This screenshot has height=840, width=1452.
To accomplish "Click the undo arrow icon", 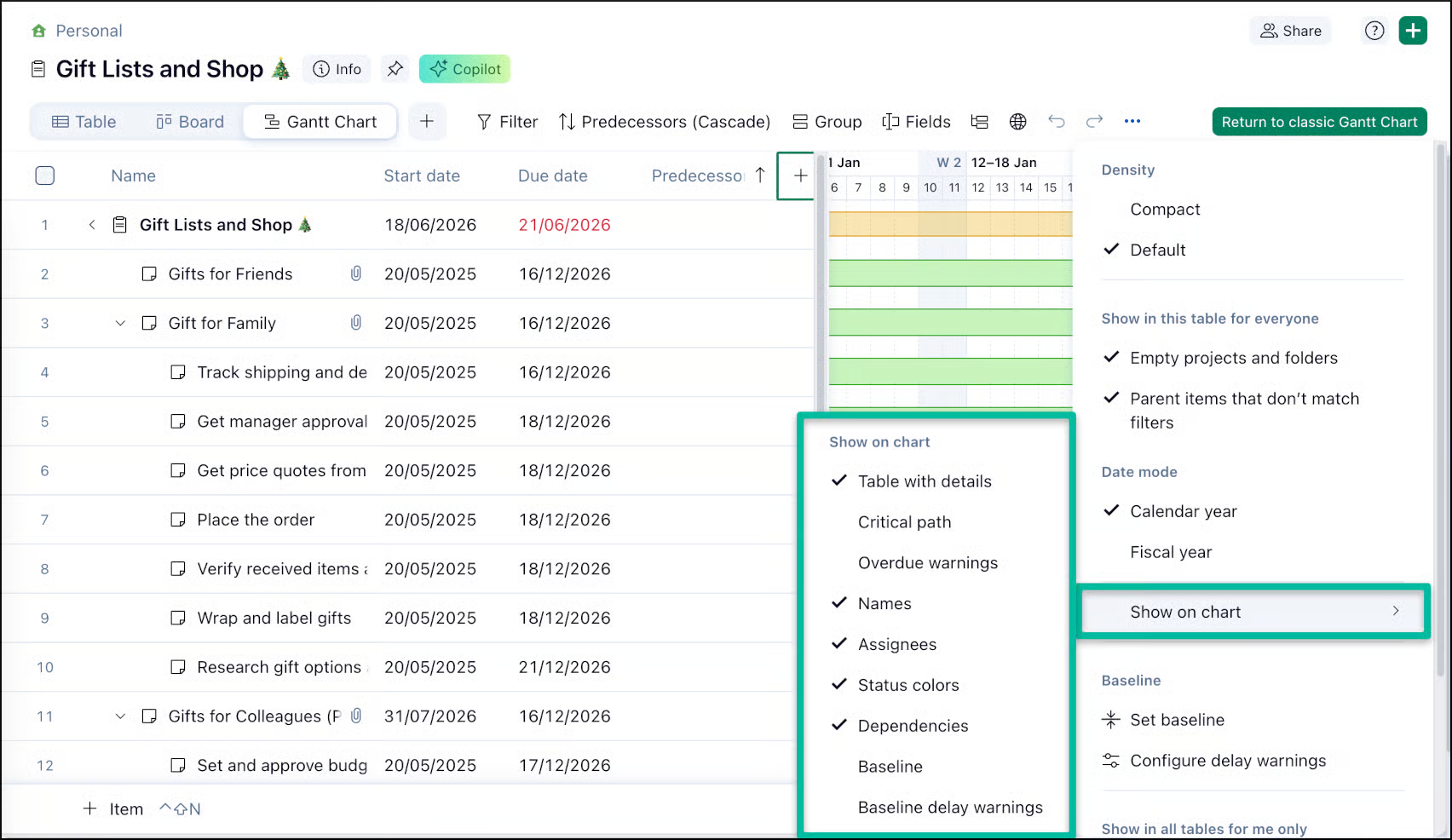I will coord(1057,122).
